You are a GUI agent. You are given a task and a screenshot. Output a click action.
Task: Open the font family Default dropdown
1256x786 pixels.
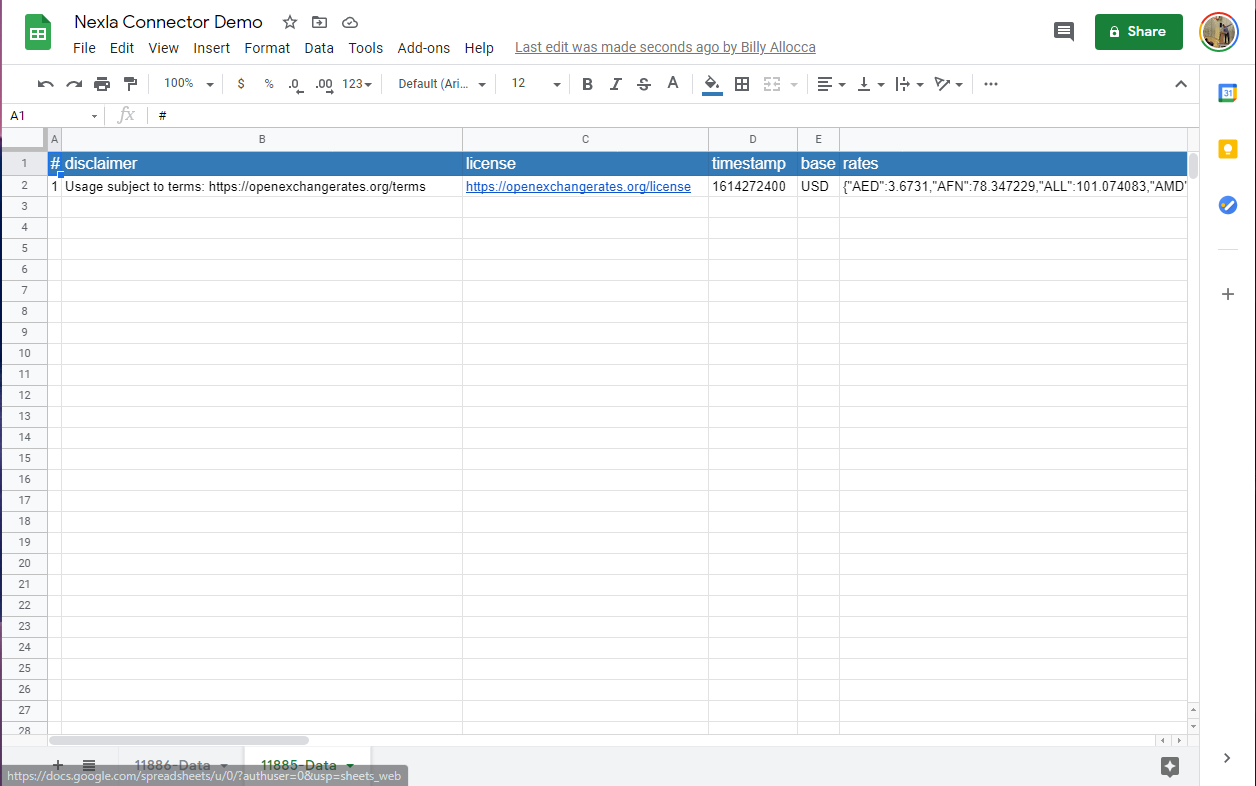coord(442,84)
